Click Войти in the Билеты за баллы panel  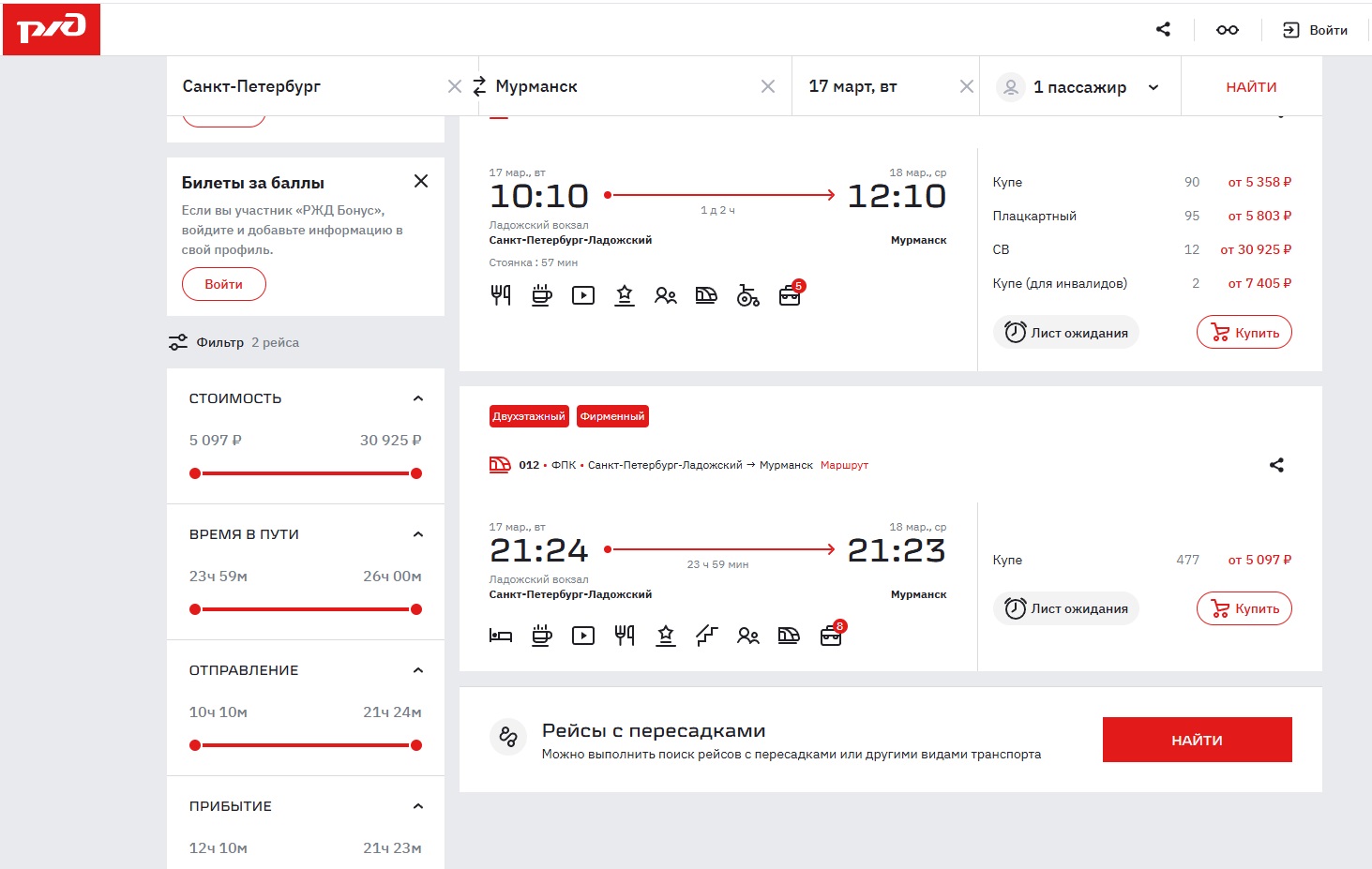[x=223, y=284]
